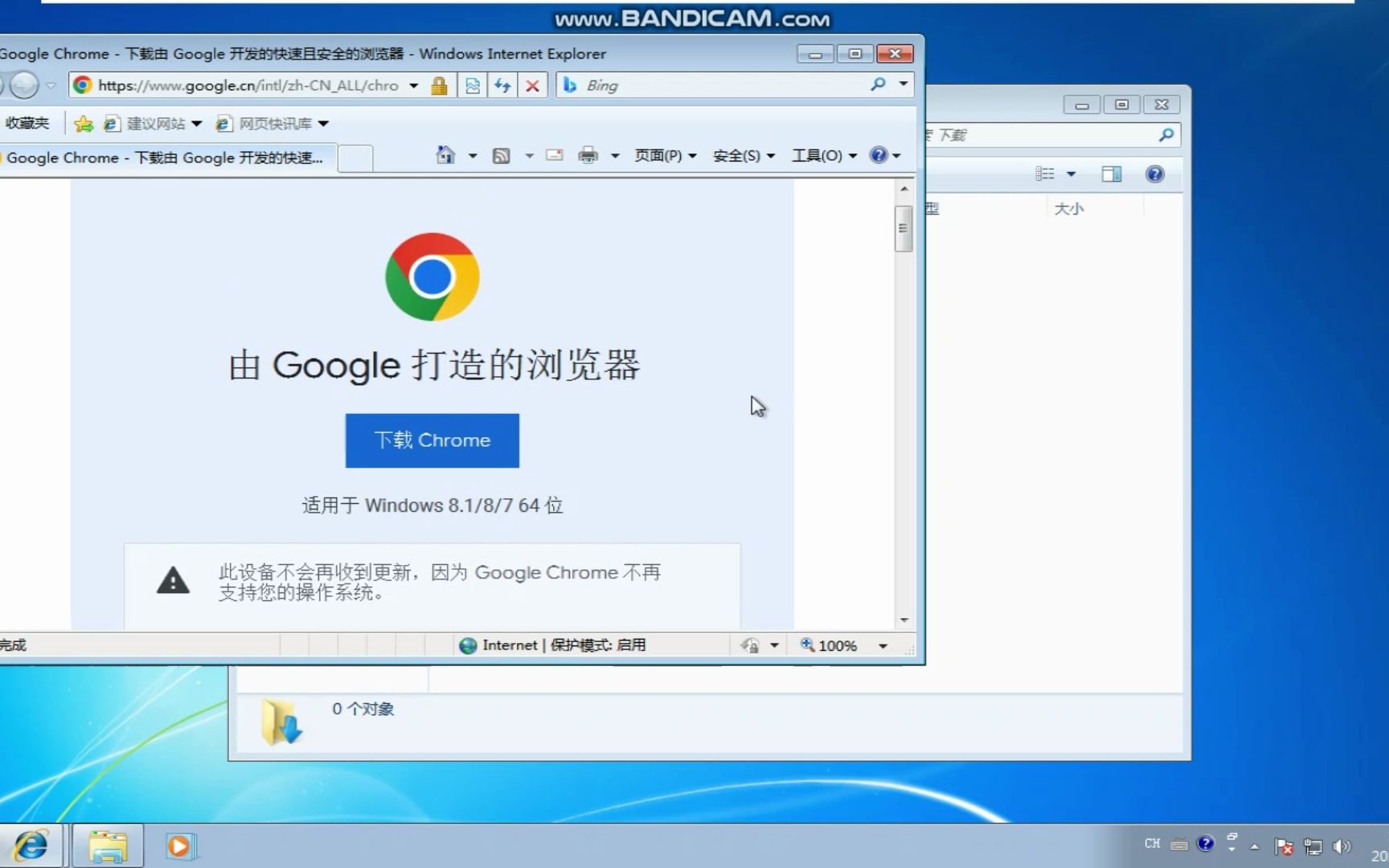Minimize the Internet Explorer window
1389x868 pixels.
815,54
